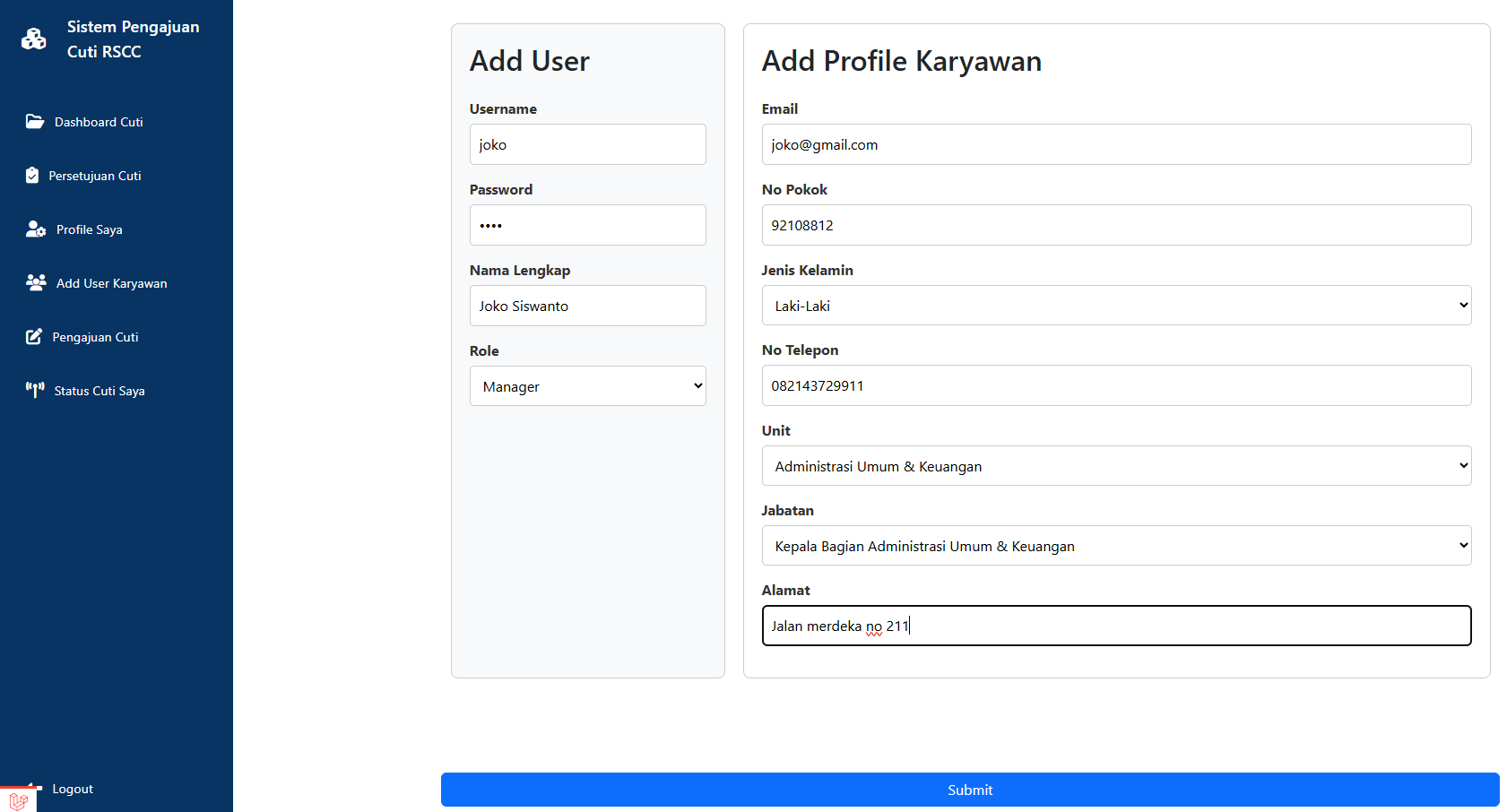Focus the Username input field

pyautogui.click(x=587, y=144)
